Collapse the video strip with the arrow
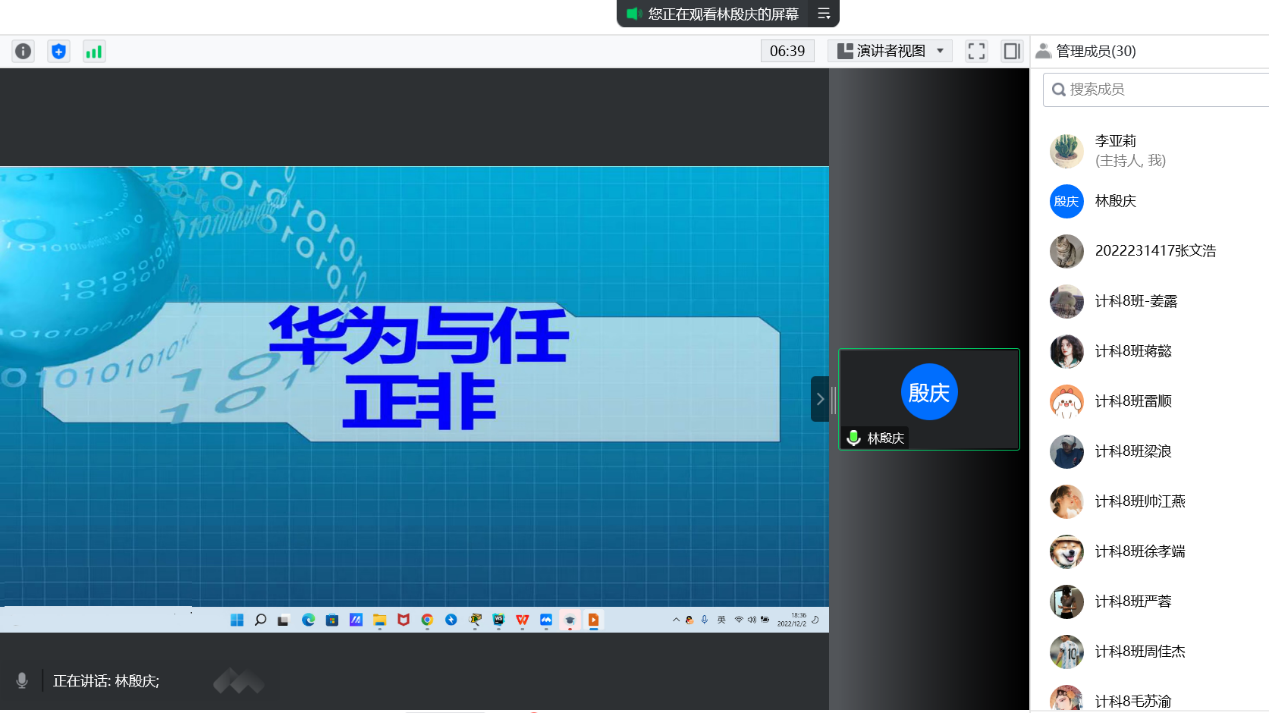This screenshot has height=713, width=1269. point(820,399)
